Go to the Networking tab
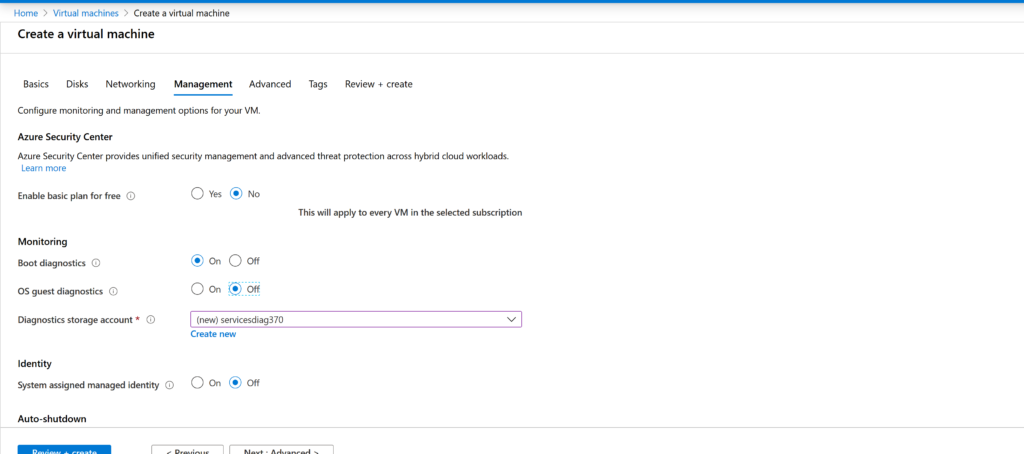 tap(130, 84)
